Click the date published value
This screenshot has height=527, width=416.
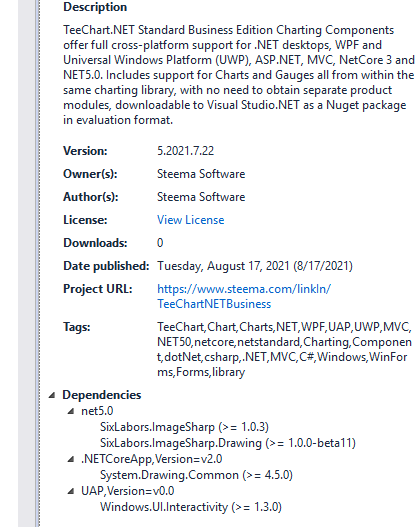[x=255, y=266]
